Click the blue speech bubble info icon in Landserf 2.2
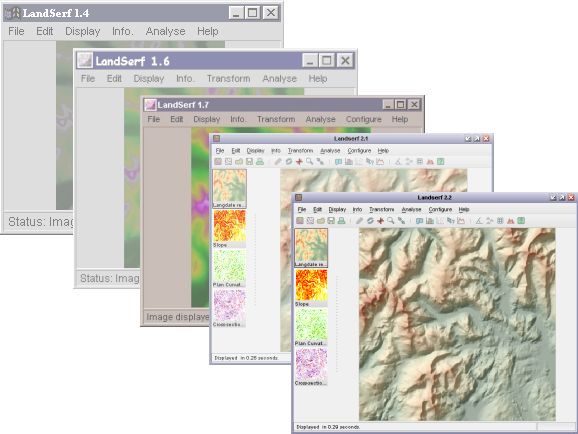 419,221
